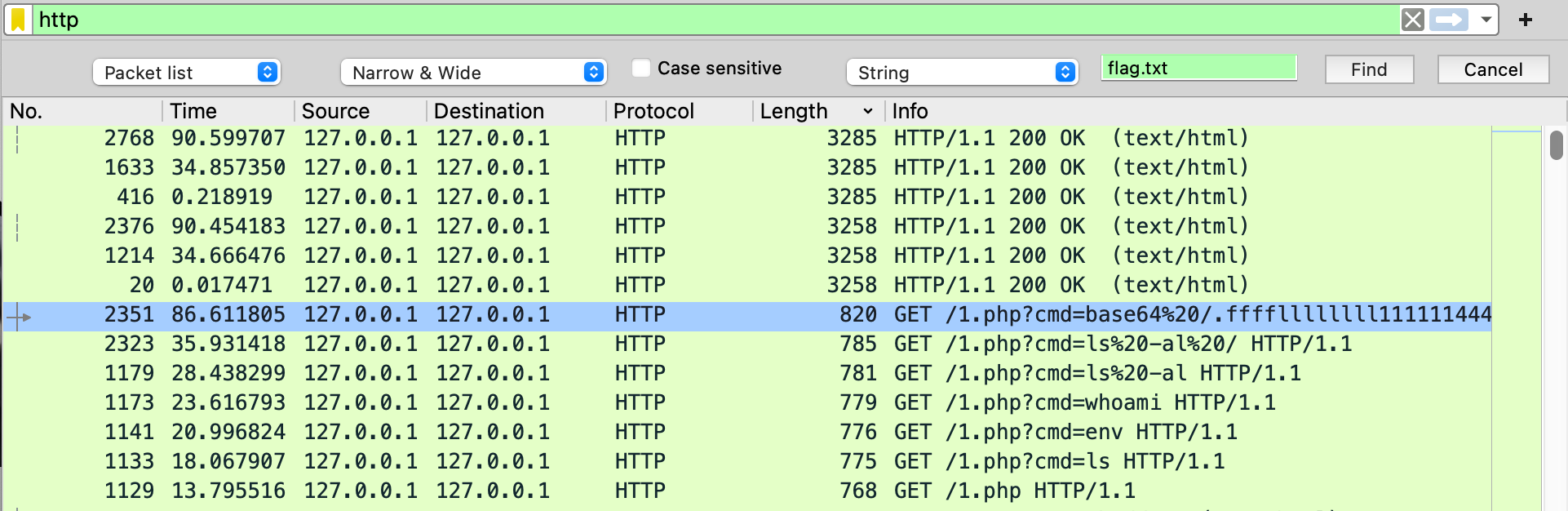Select packet 1141 with cmd=env request
This screenshot has width=1568, height=511.
tap(734, 433)
